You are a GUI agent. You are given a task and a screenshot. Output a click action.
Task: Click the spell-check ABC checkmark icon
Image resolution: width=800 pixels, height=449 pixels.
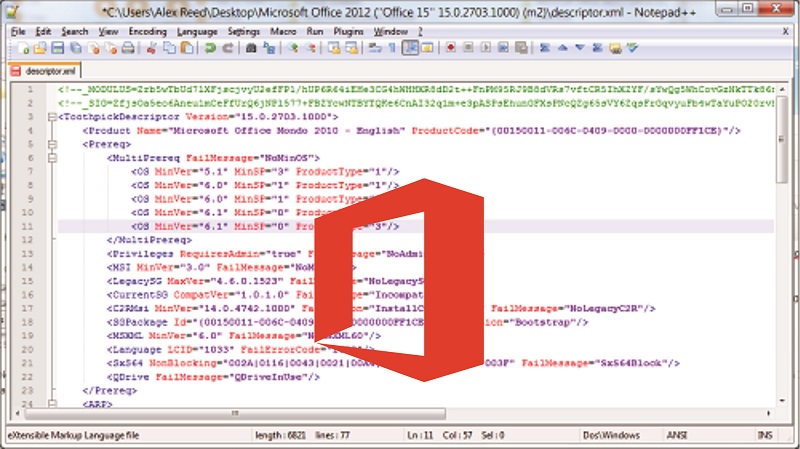[x=633, y=48]
